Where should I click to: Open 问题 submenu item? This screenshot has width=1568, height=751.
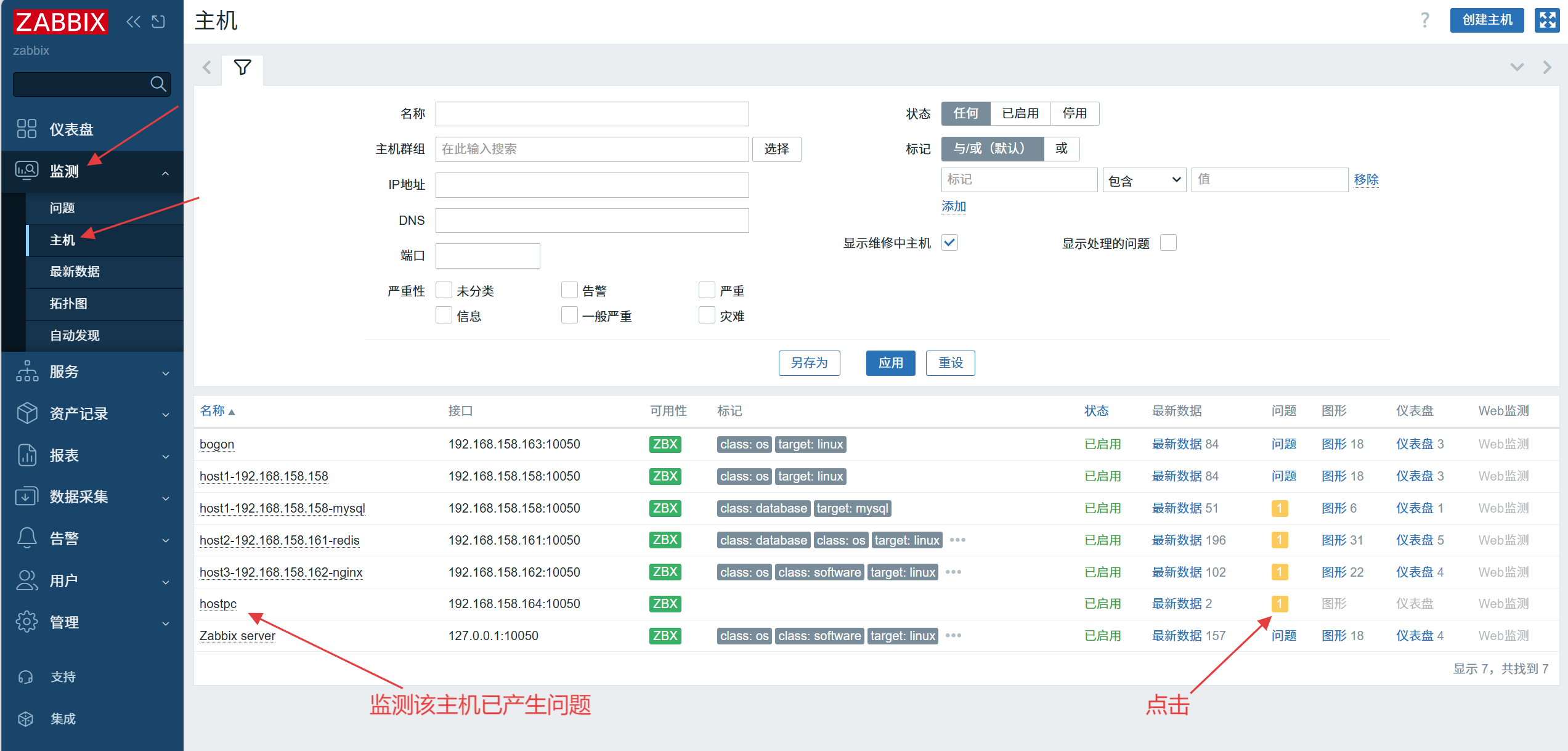point(105,208)
